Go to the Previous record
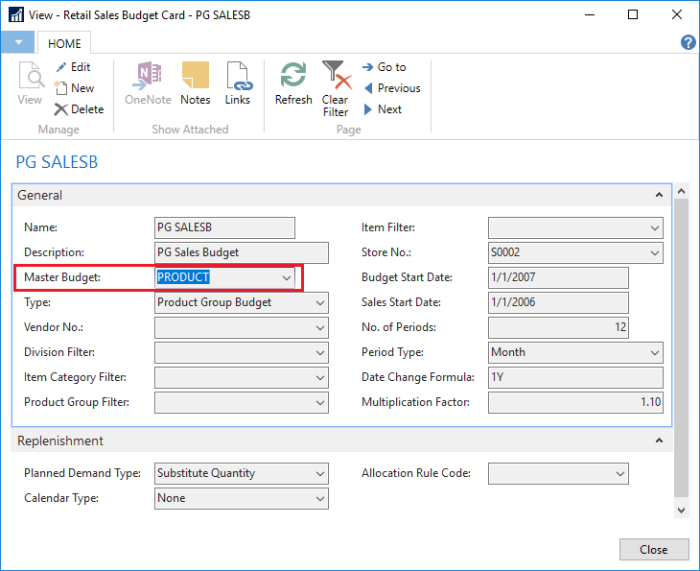 pos(392,88)
